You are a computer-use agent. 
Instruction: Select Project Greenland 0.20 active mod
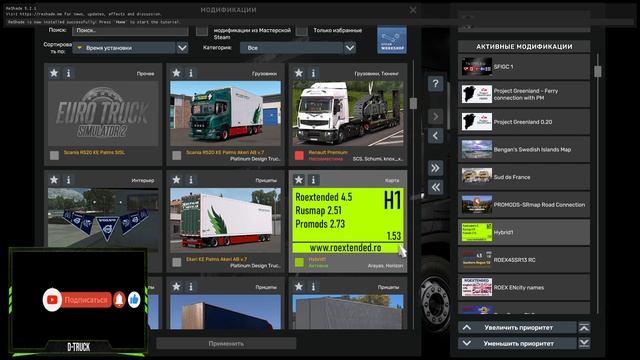(524, 122)
